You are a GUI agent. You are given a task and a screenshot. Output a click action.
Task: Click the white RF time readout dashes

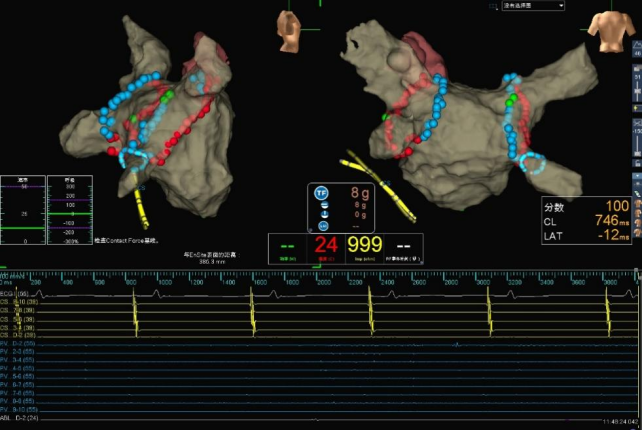pos(403,247)
